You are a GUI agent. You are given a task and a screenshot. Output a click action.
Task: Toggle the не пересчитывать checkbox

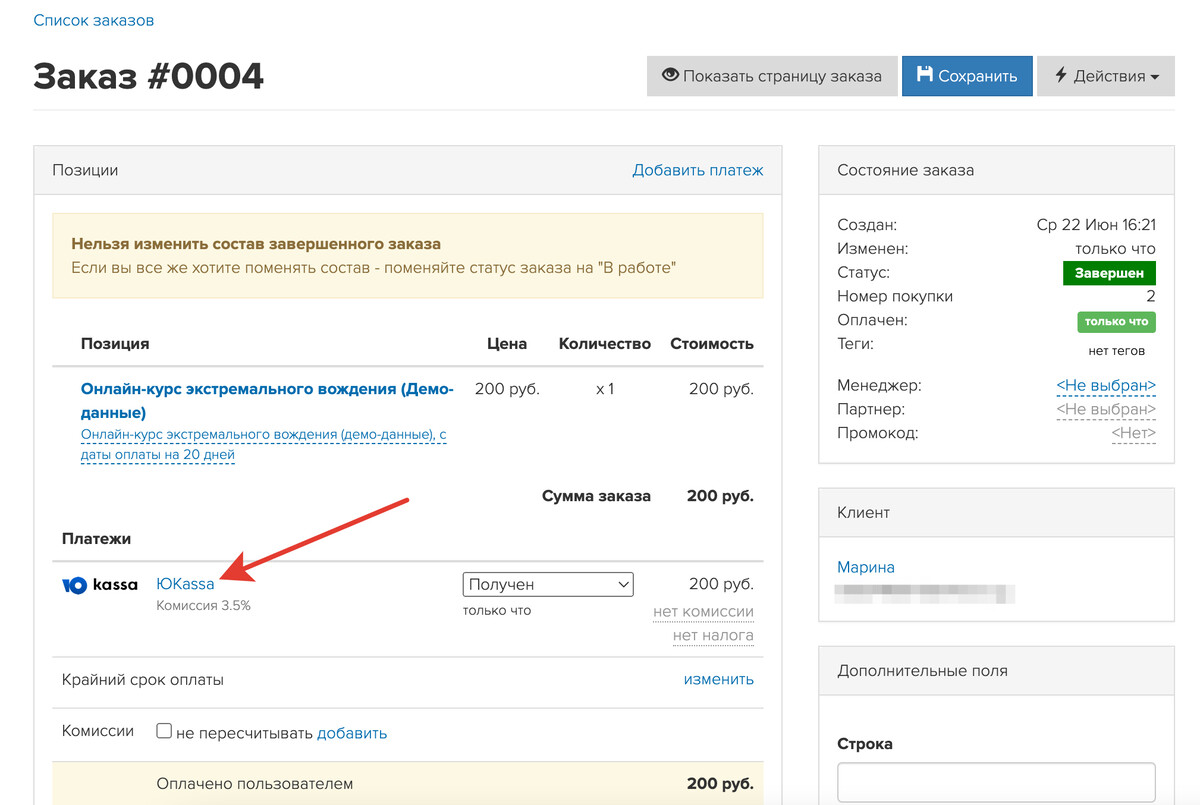(x=164, y=731)
